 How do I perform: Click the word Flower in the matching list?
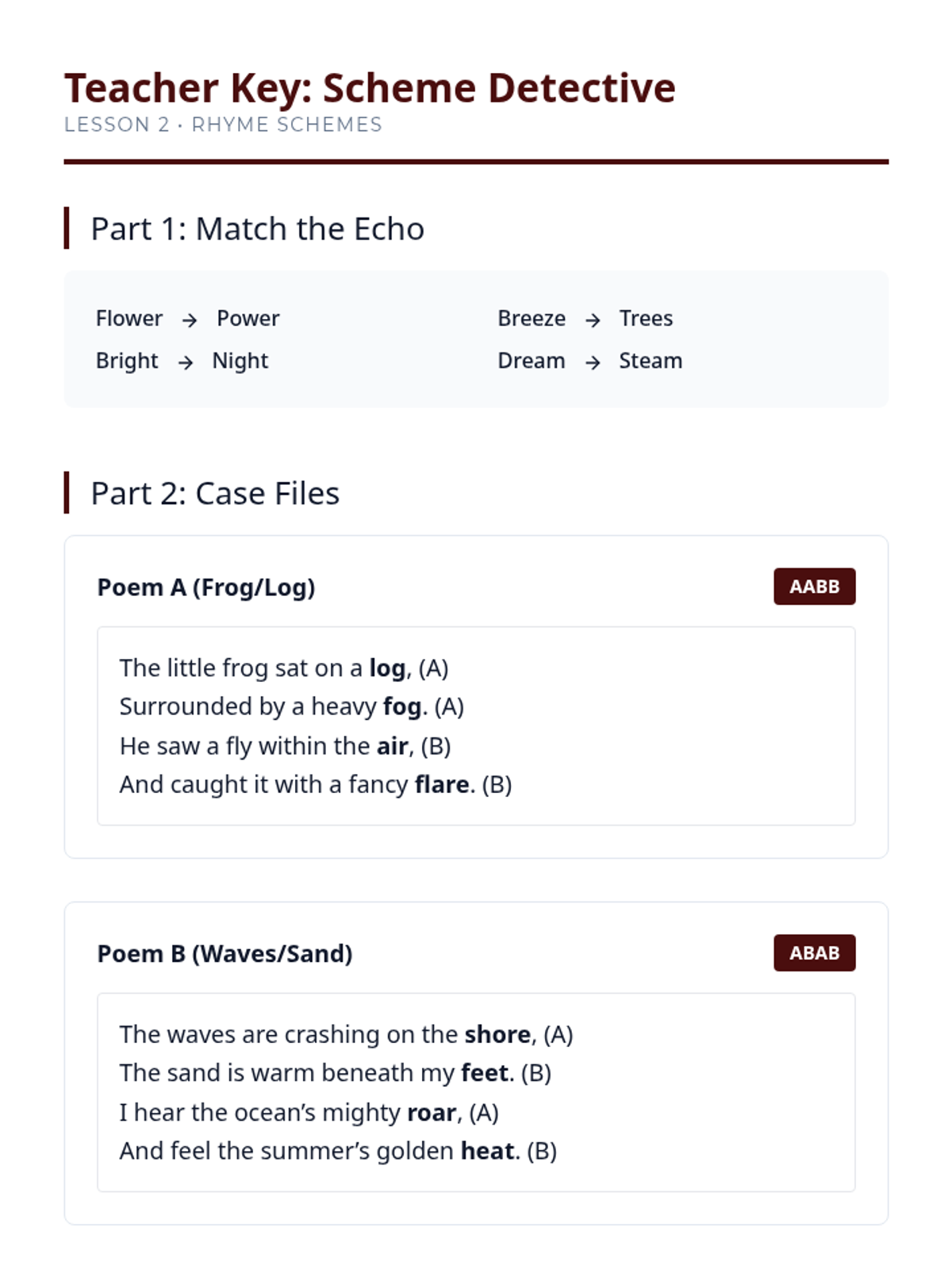[129, 318]
